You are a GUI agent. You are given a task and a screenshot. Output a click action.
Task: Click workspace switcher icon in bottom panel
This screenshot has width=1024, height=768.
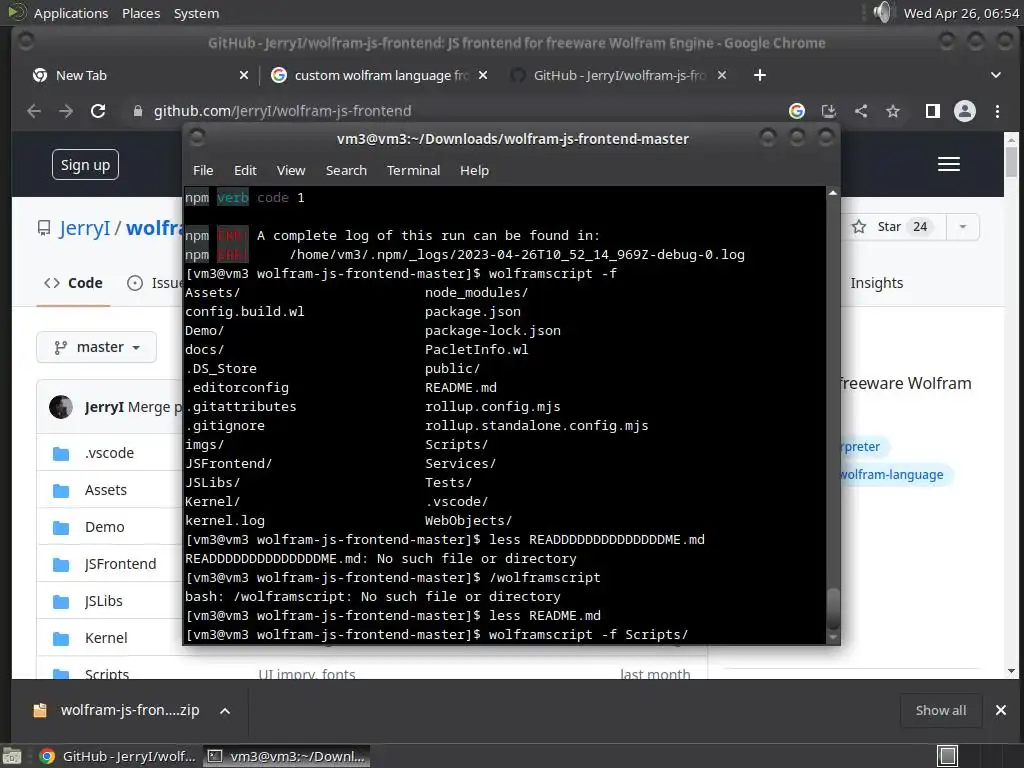948,756
